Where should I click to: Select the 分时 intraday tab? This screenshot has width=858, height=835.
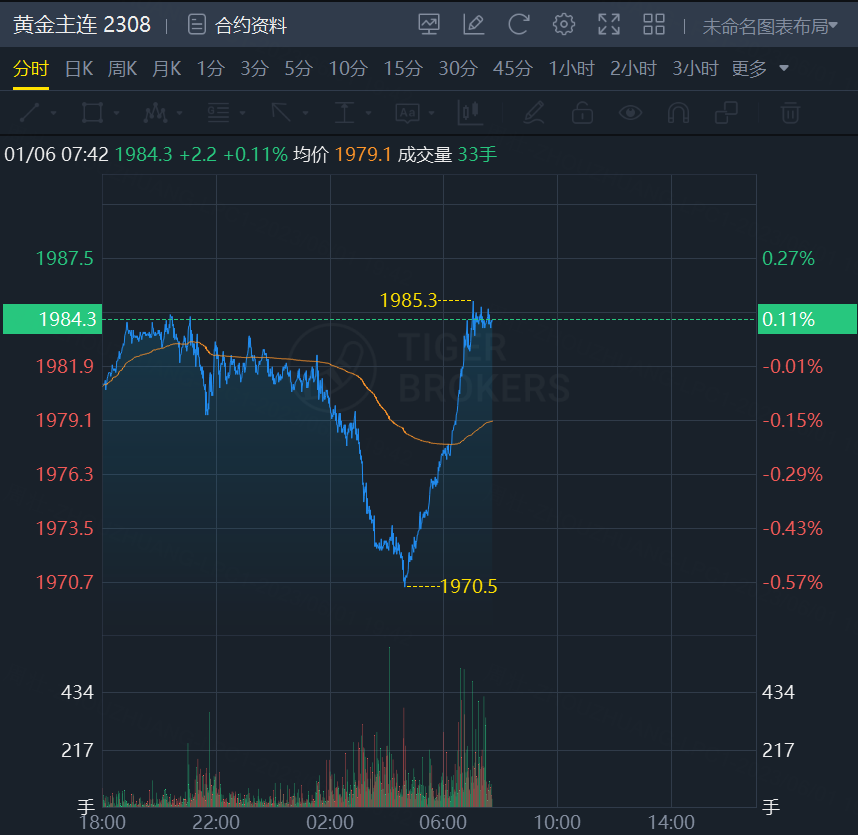tap(30, 69)
